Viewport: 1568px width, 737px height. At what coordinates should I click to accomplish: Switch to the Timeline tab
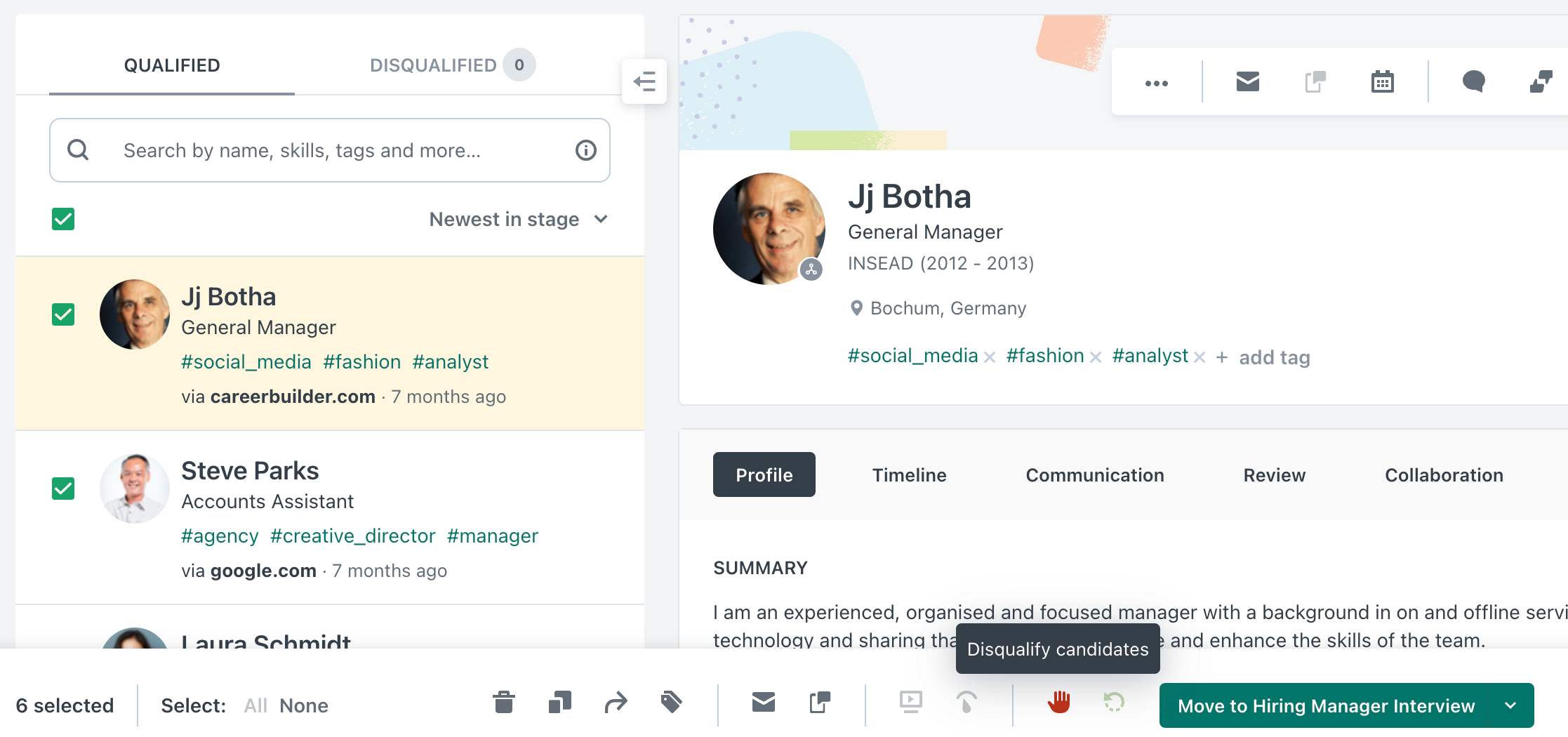click(909, 474)
